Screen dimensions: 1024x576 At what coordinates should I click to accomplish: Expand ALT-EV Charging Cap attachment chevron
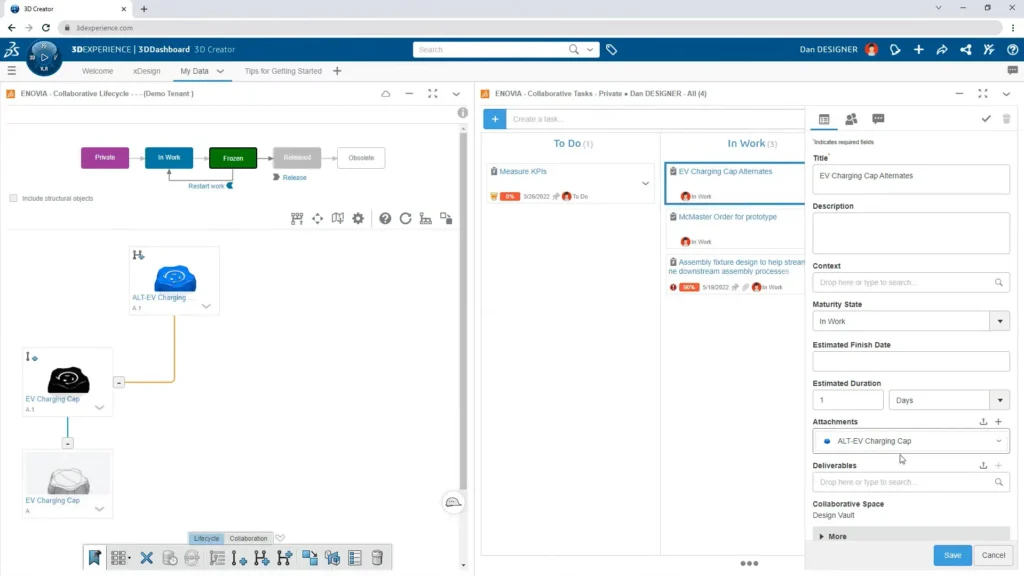tap(999, 441)
